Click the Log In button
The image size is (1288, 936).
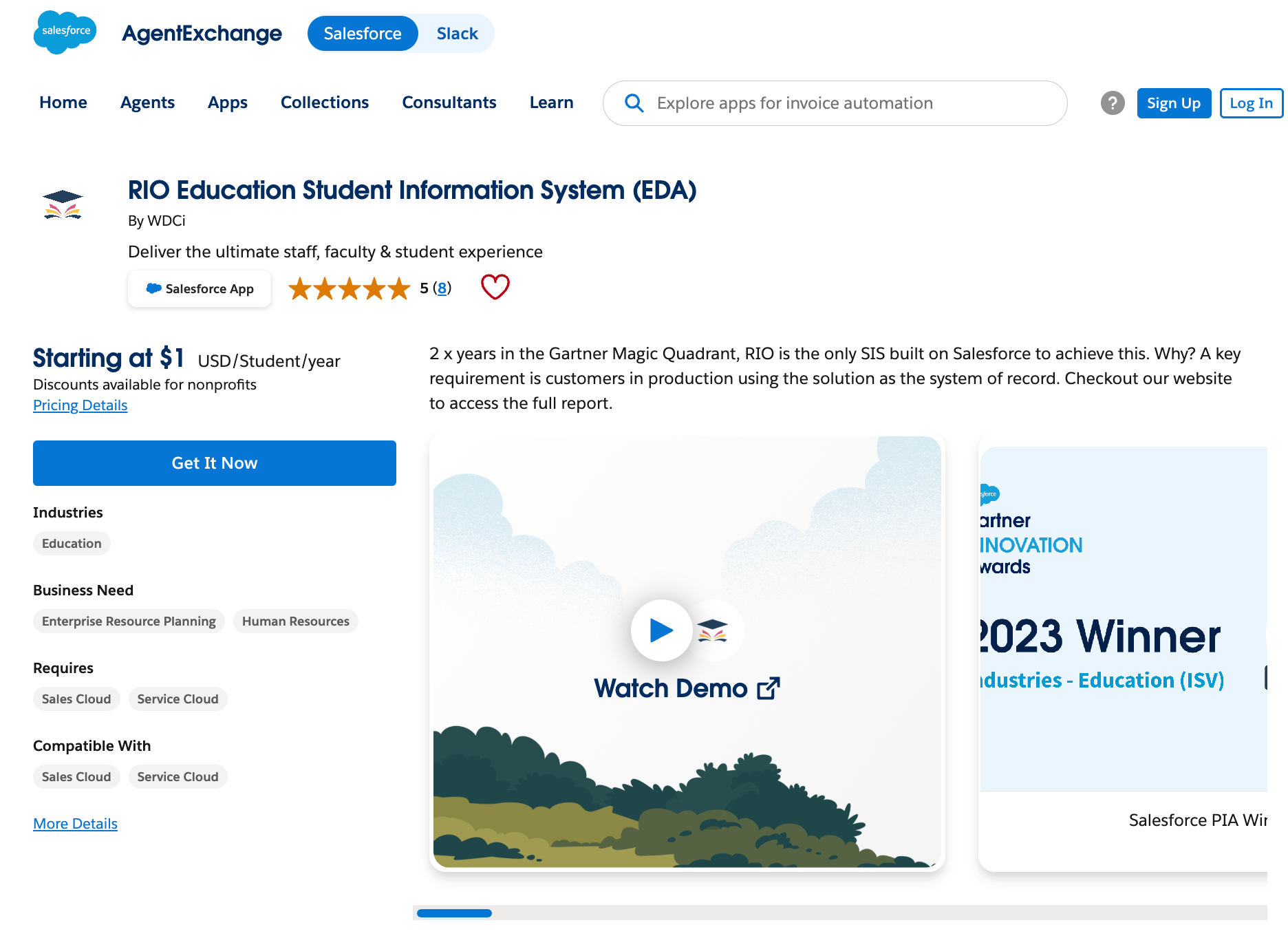click(x=1251, y=103)
